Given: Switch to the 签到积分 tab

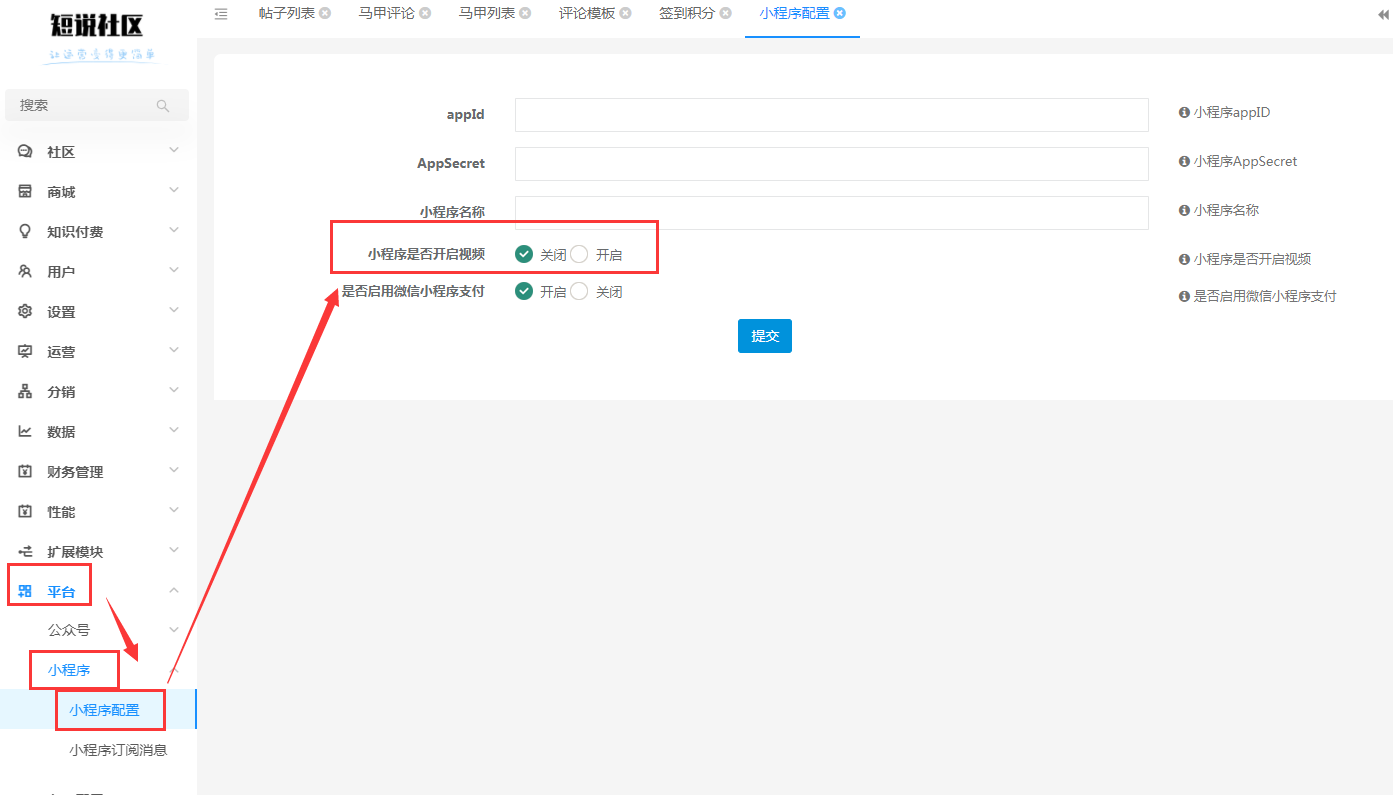Looking at the screenshot, I should [x=686, y=13].
